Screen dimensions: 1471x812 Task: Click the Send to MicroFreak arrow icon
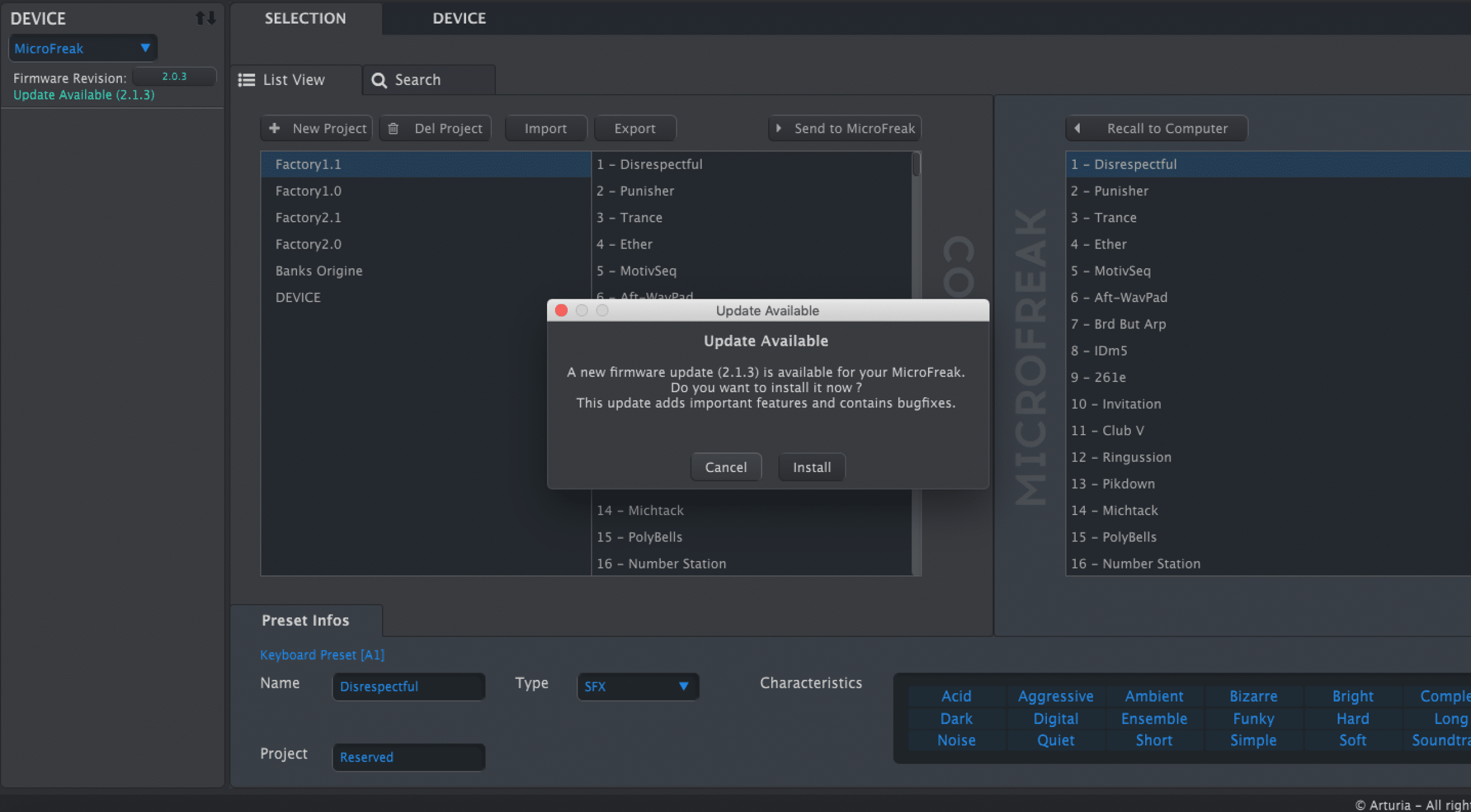click(x=779, y=128)
